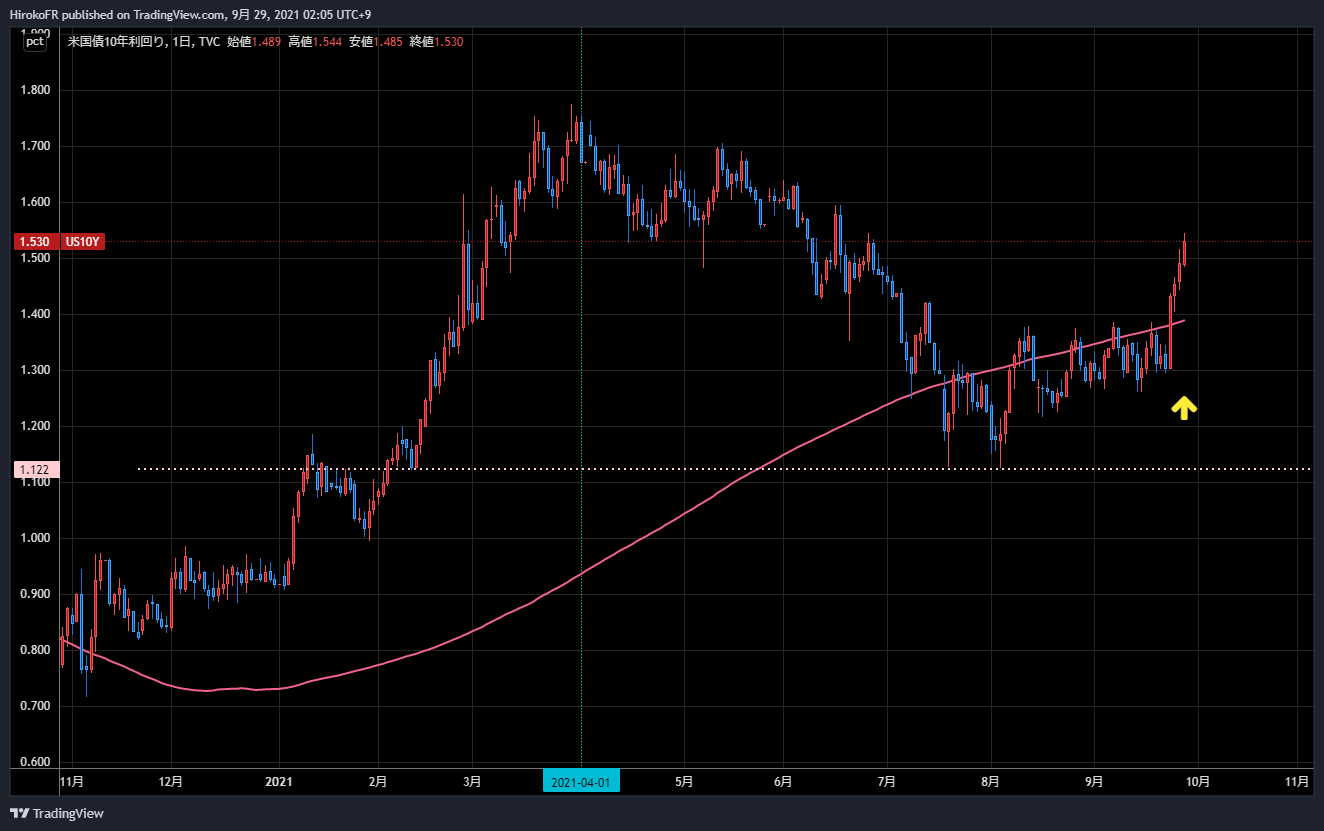Screen dimensions: 1324x831
Task: Click the 1.400 price axis label
Action: pyautogui.click(x=35, y=314)
